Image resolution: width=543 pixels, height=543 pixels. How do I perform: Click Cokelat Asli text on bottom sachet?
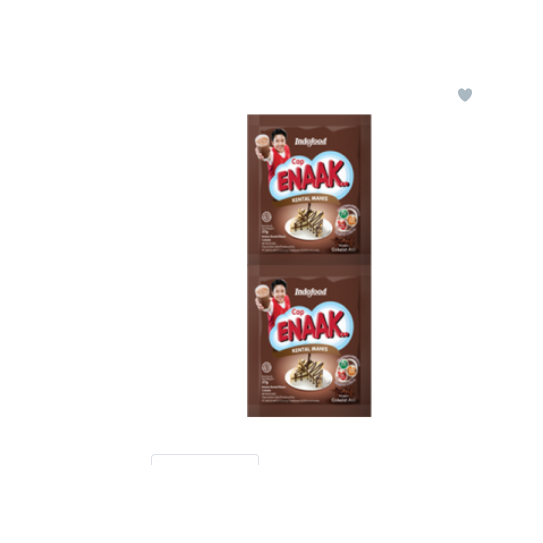click(343, 400)
